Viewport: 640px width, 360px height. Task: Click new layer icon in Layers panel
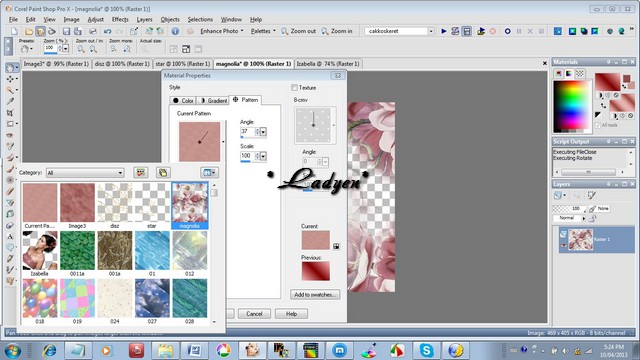tap(558, 196)
